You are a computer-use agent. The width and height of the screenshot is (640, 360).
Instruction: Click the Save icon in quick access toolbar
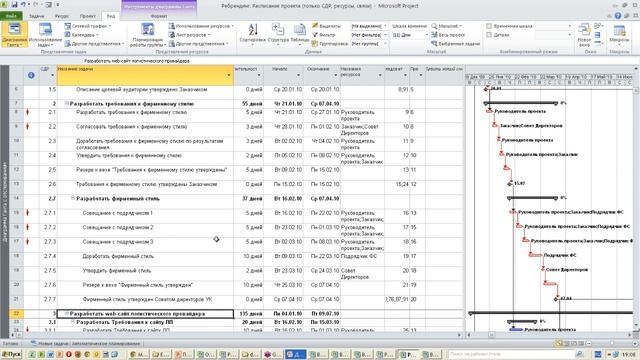[x=14, y=5]
